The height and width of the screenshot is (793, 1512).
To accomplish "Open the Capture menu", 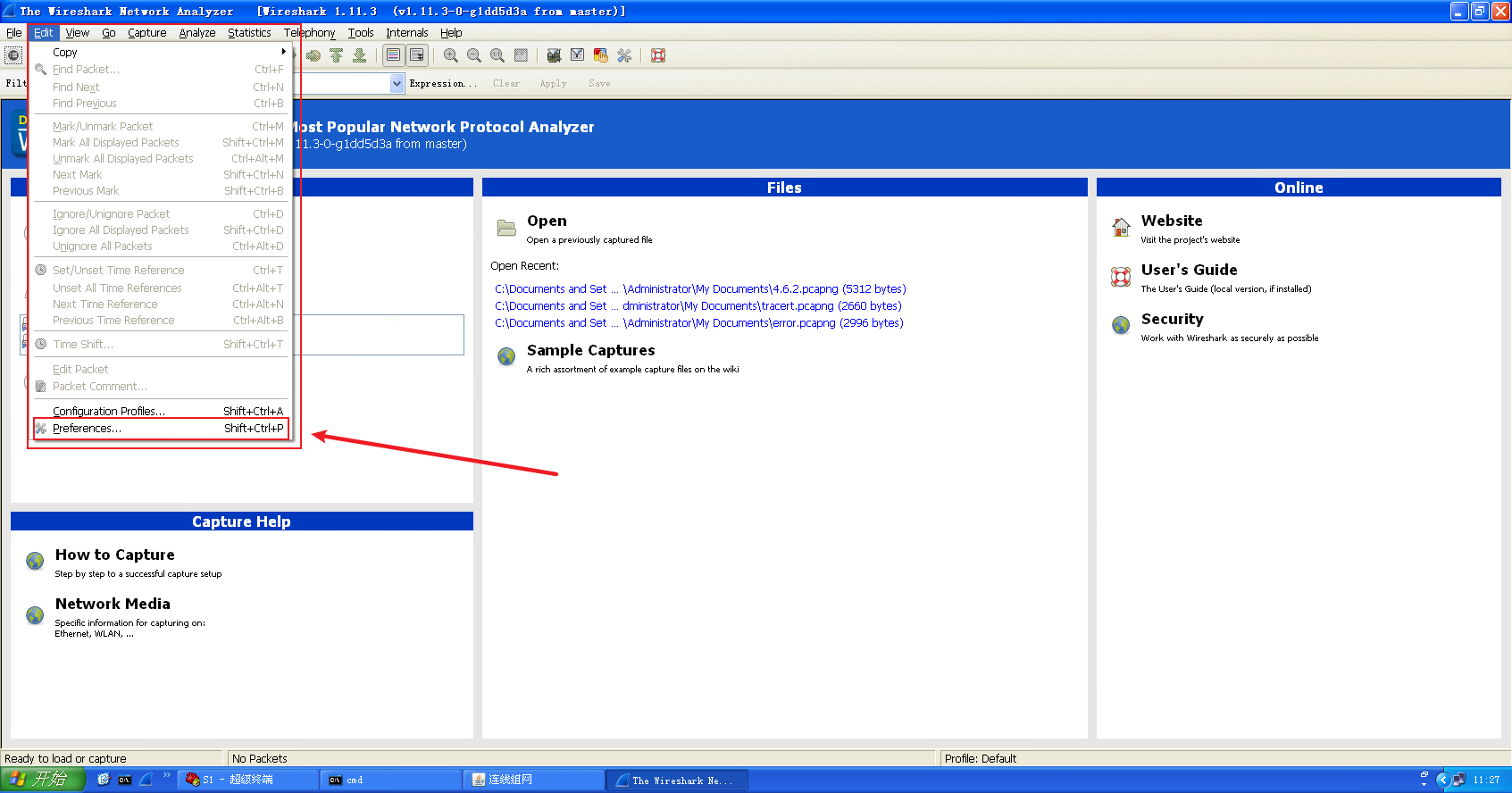I will click(x=147, y=33).
